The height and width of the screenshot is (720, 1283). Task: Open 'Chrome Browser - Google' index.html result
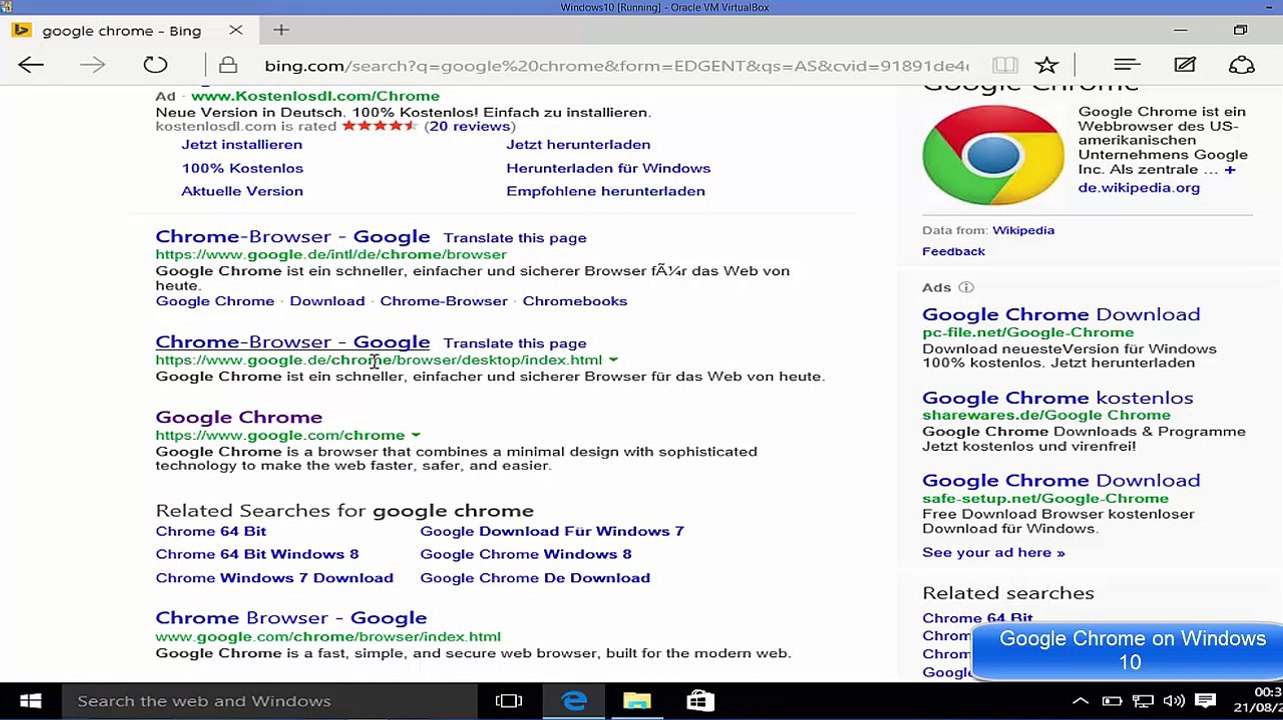tap(291, 618)
